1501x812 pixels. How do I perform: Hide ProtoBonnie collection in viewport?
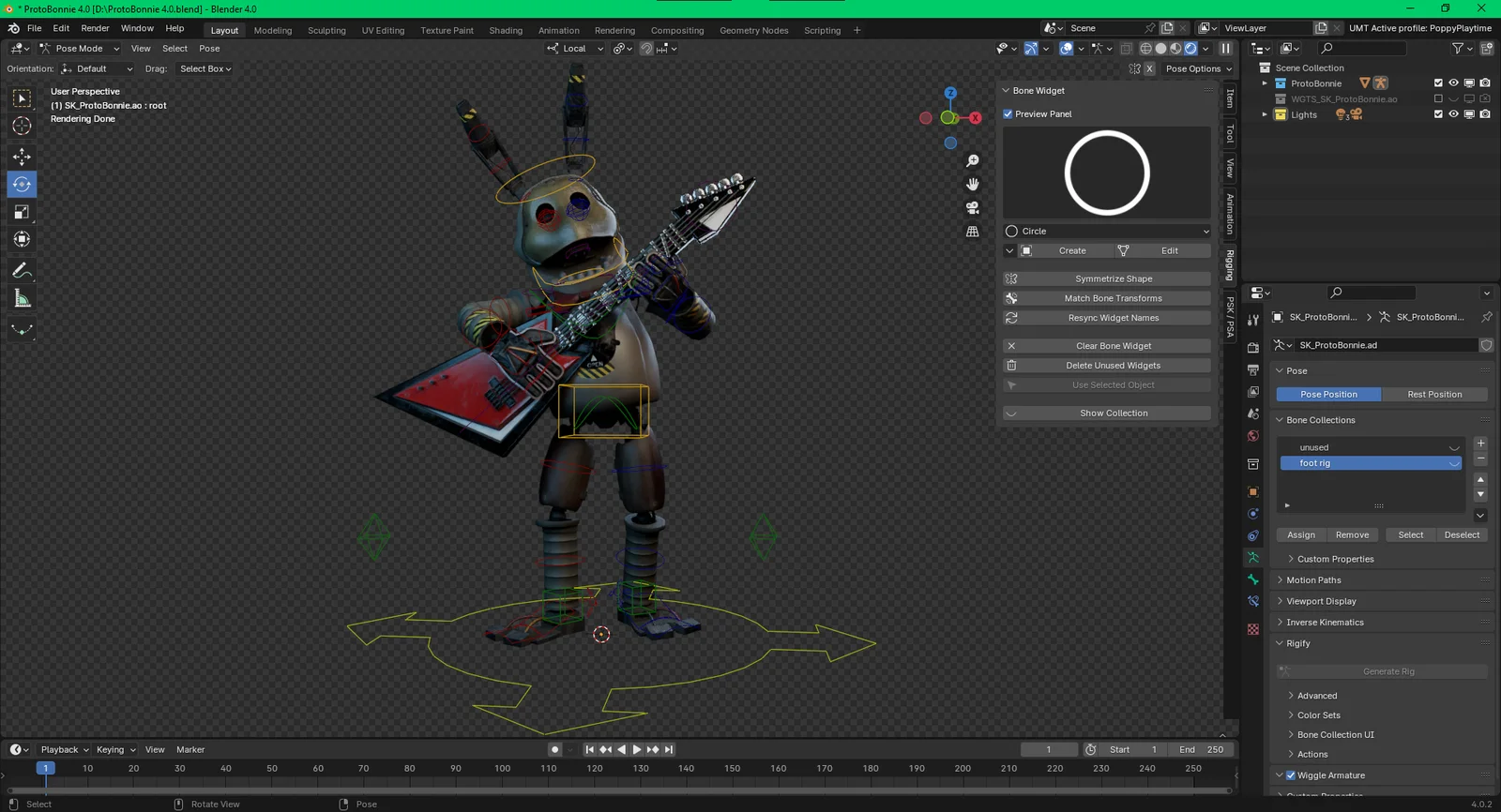click(1453, 83)
